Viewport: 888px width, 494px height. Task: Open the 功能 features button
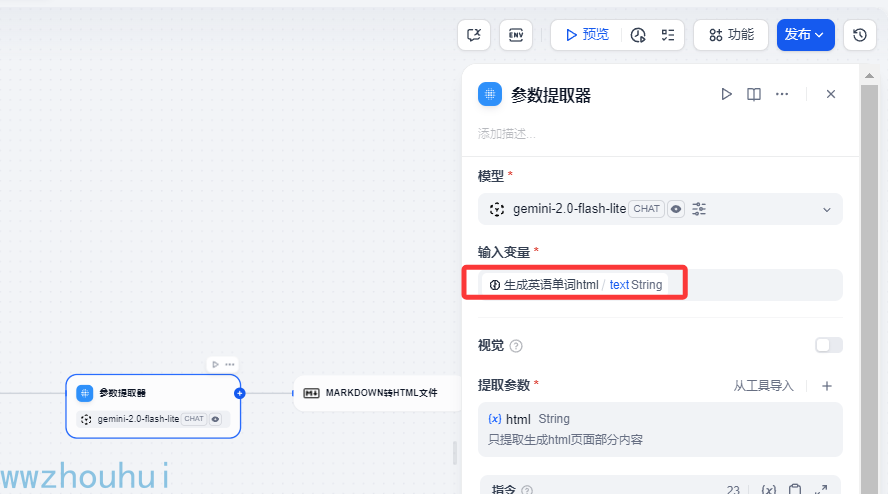coord(731,35)
